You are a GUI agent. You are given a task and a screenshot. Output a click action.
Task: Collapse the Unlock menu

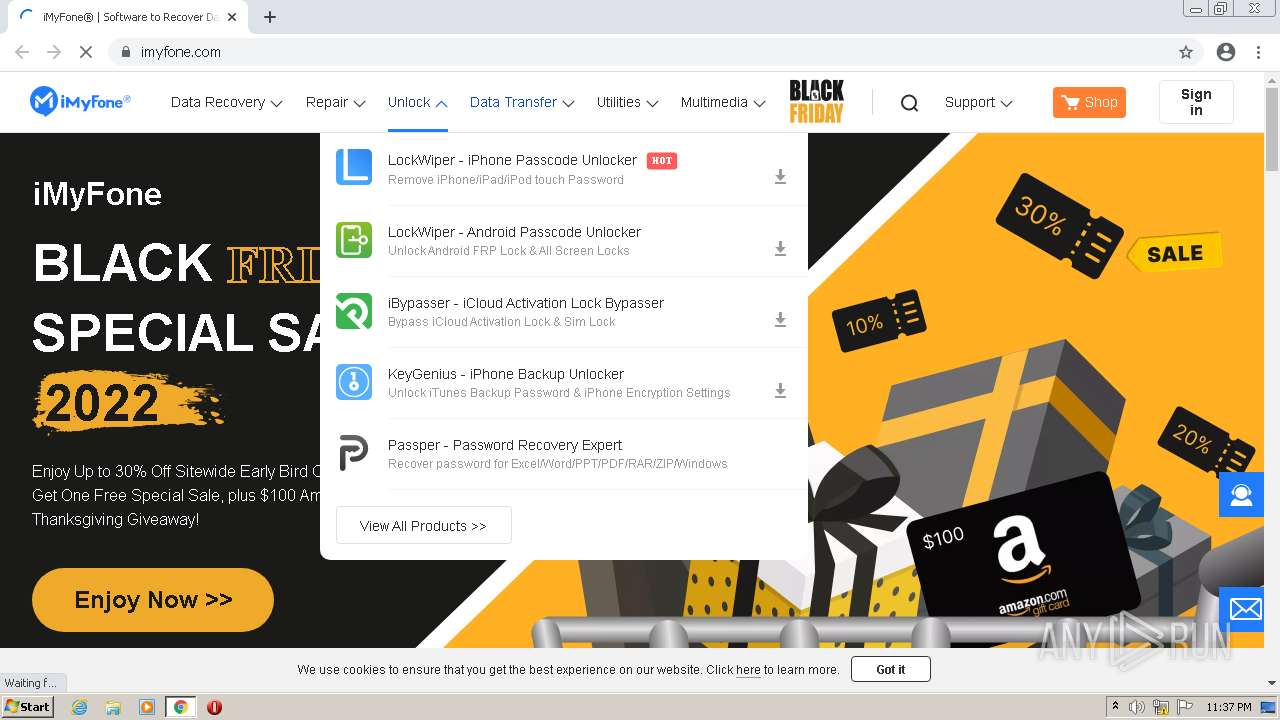pos(417,102)
